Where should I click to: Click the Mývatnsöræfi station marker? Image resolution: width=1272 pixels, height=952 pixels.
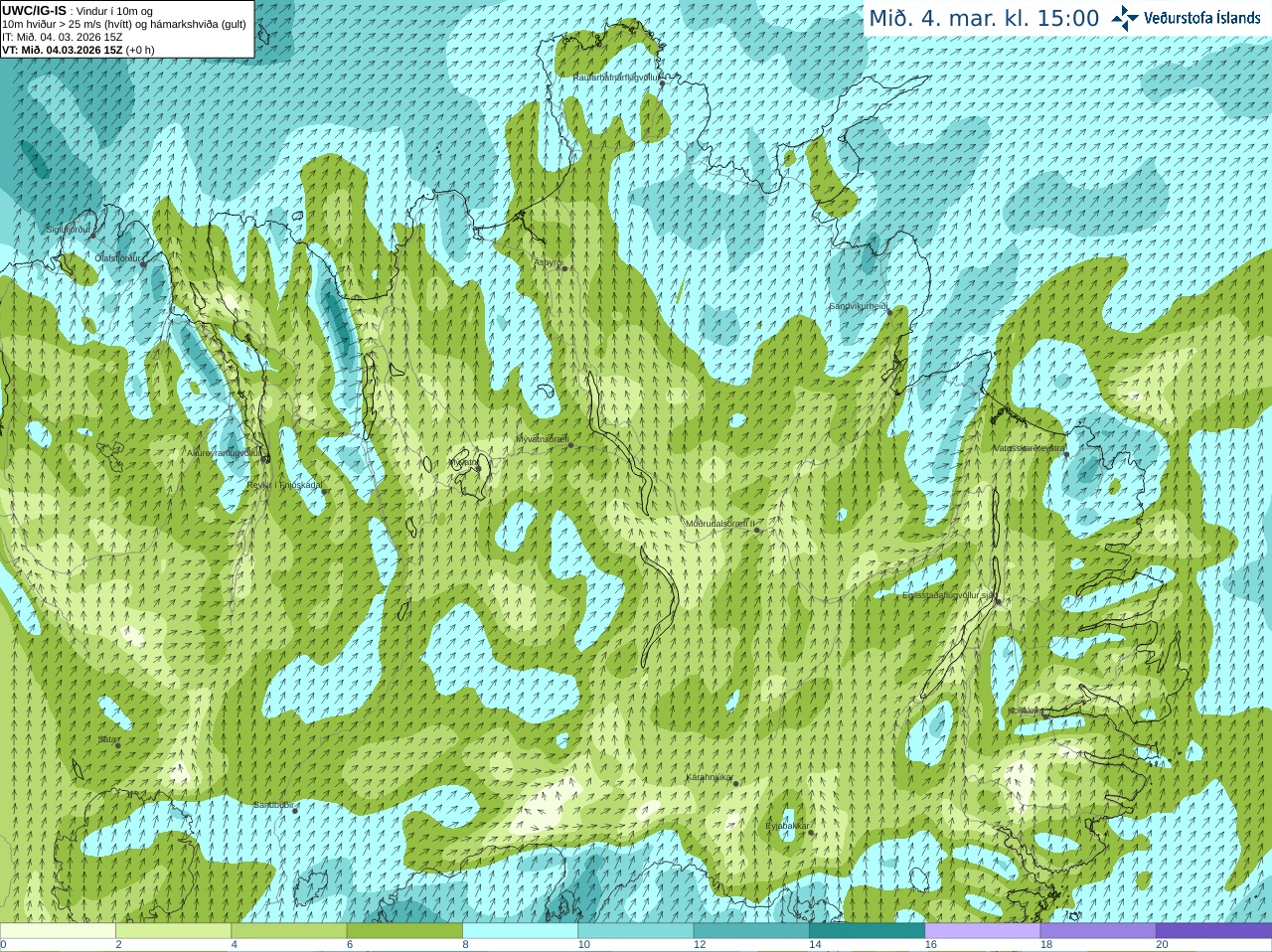(x=570, y=445)
